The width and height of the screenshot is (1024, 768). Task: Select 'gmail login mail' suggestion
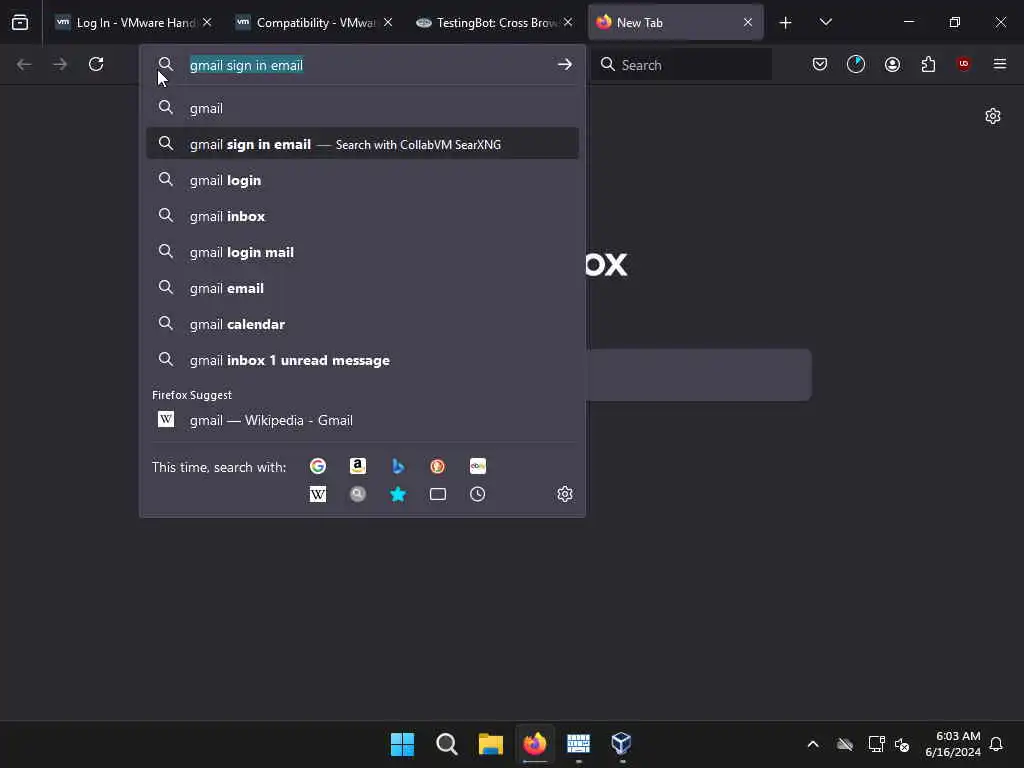(362, 251)
